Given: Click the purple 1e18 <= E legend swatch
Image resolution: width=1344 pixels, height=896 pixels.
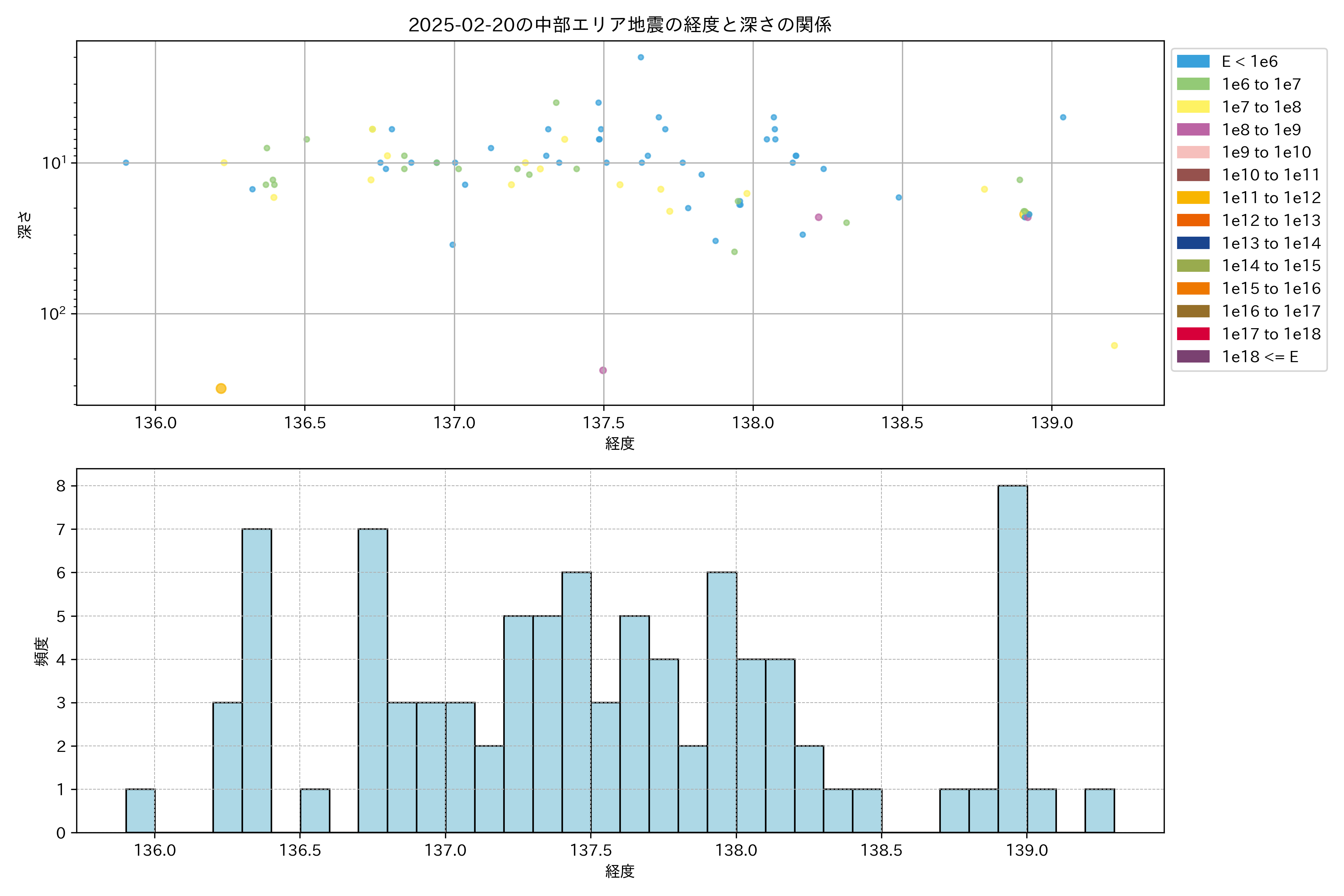Looking at the screenshot, I should [x=1192, y=357].
